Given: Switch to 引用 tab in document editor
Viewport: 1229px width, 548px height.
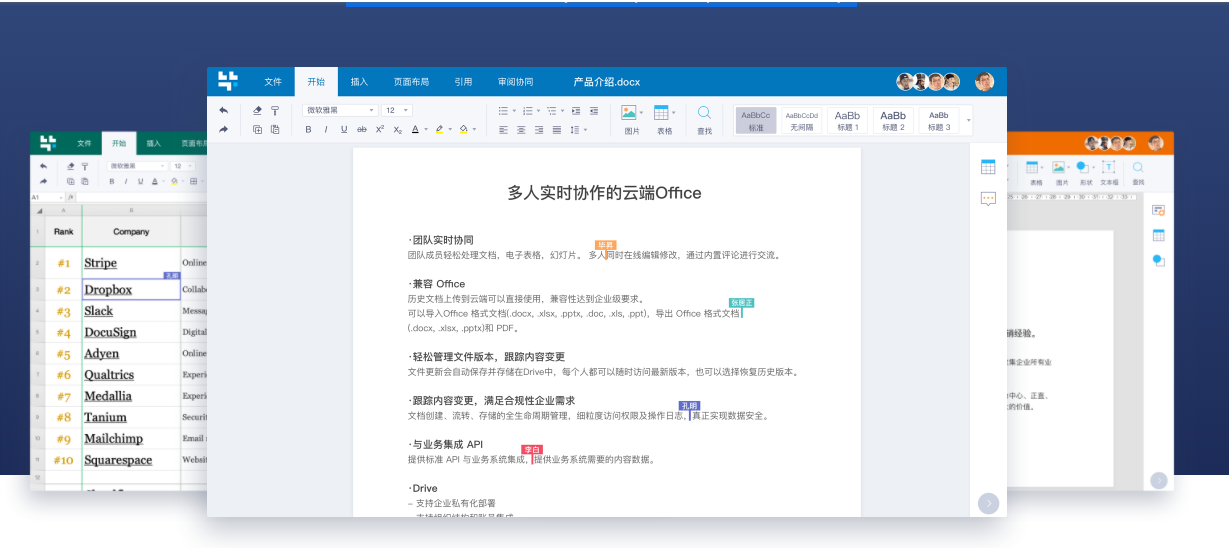Looking at the screenshot, I should click(463, 82).
